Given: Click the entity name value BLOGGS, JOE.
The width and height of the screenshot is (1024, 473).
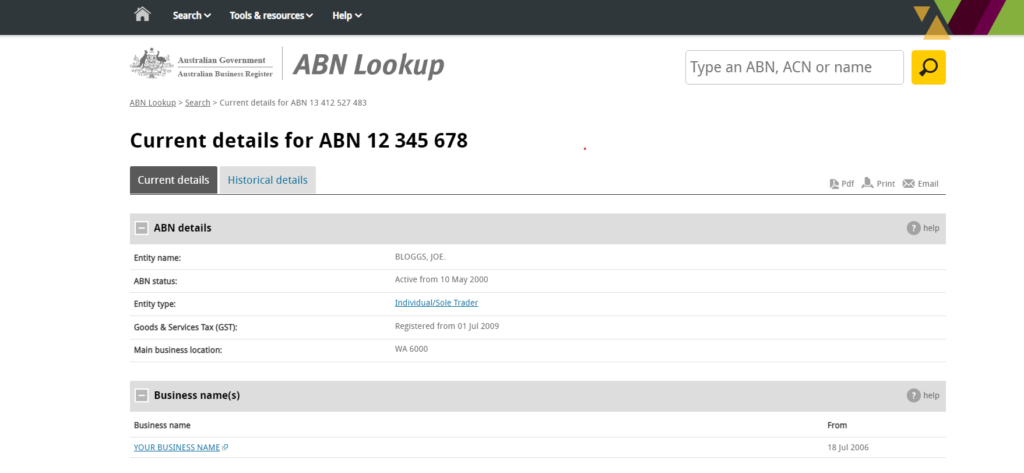Looking at the screenshot, I should click(x=420, y=256).
